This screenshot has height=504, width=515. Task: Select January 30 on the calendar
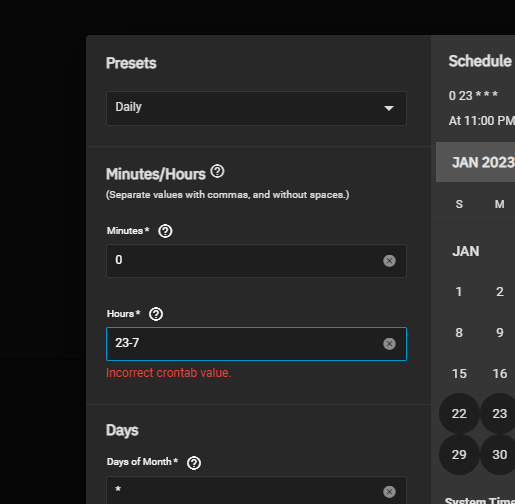coord(498,455)
